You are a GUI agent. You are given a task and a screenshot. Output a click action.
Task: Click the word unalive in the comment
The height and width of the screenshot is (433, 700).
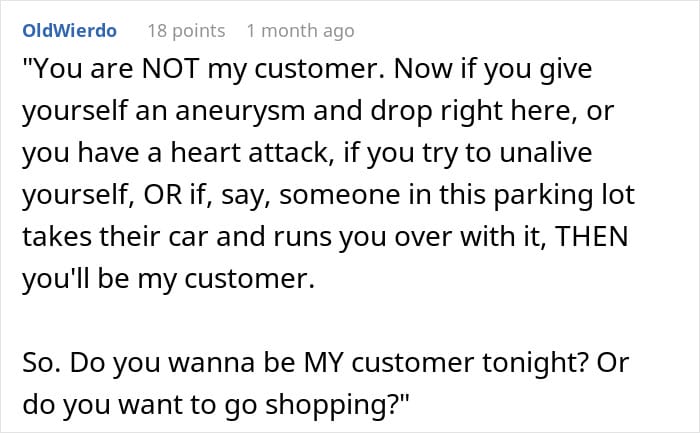(546, 153)
